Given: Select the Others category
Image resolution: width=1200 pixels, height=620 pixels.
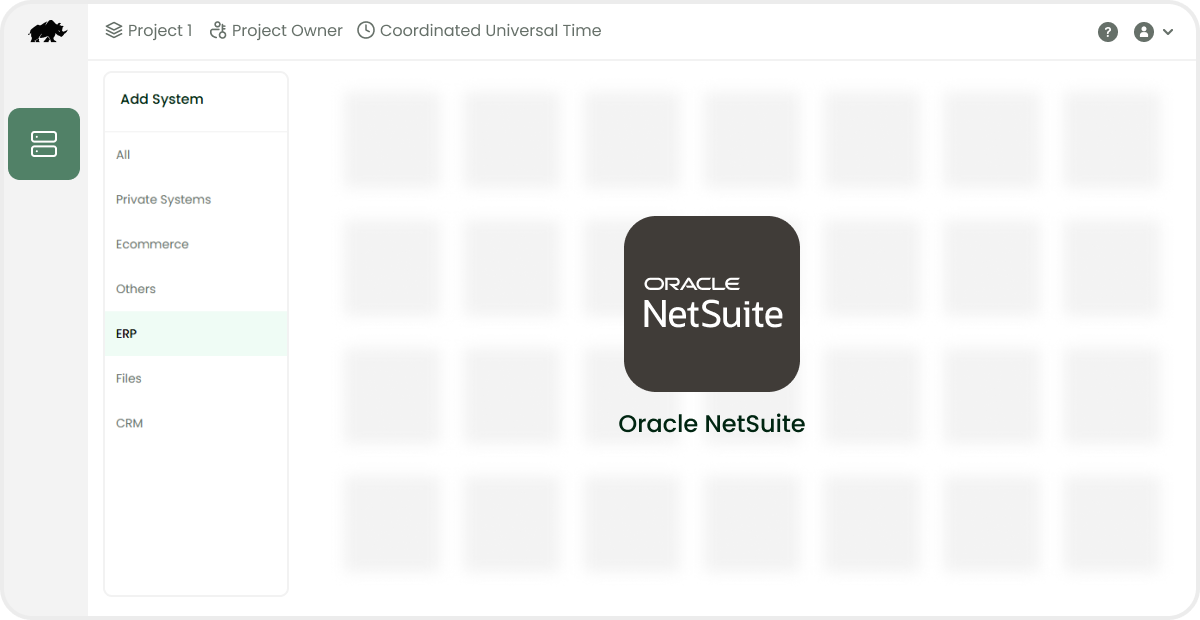Looking at the screenshot, I should click(x=136, y=289).
